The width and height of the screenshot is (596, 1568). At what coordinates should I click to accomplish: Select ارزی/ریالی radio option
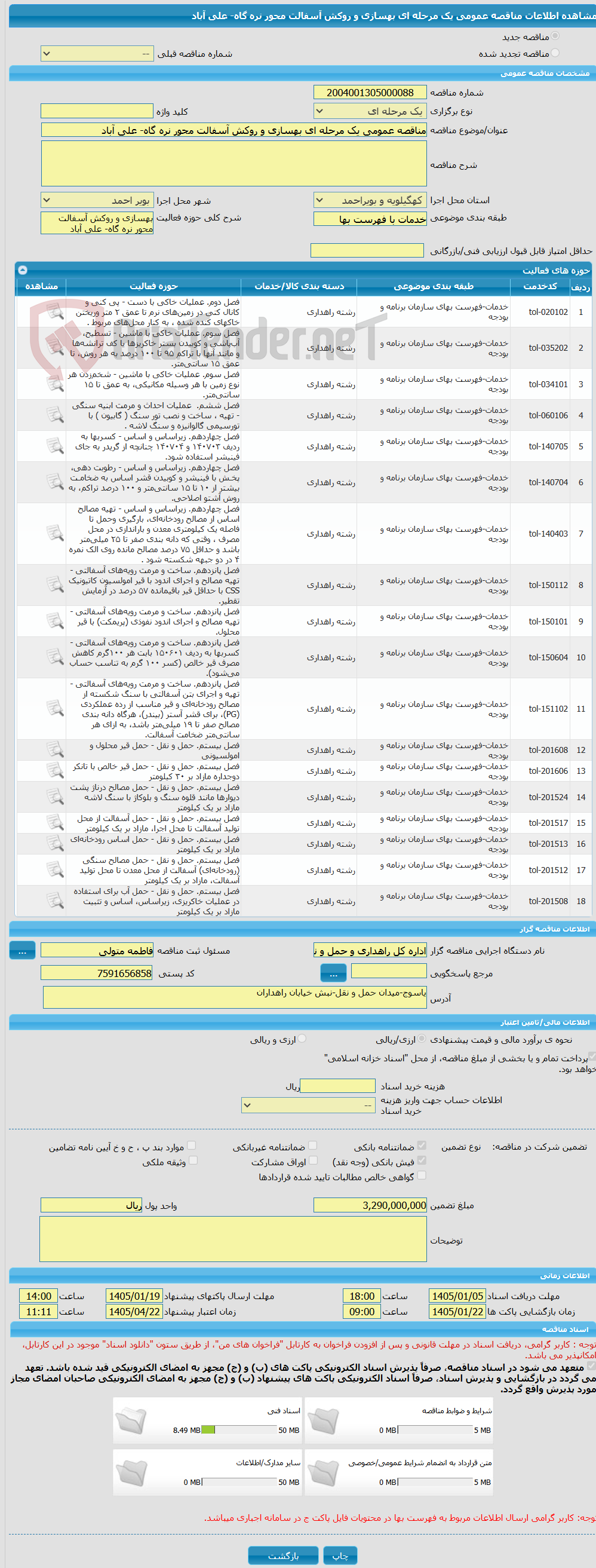point(422,1039)
